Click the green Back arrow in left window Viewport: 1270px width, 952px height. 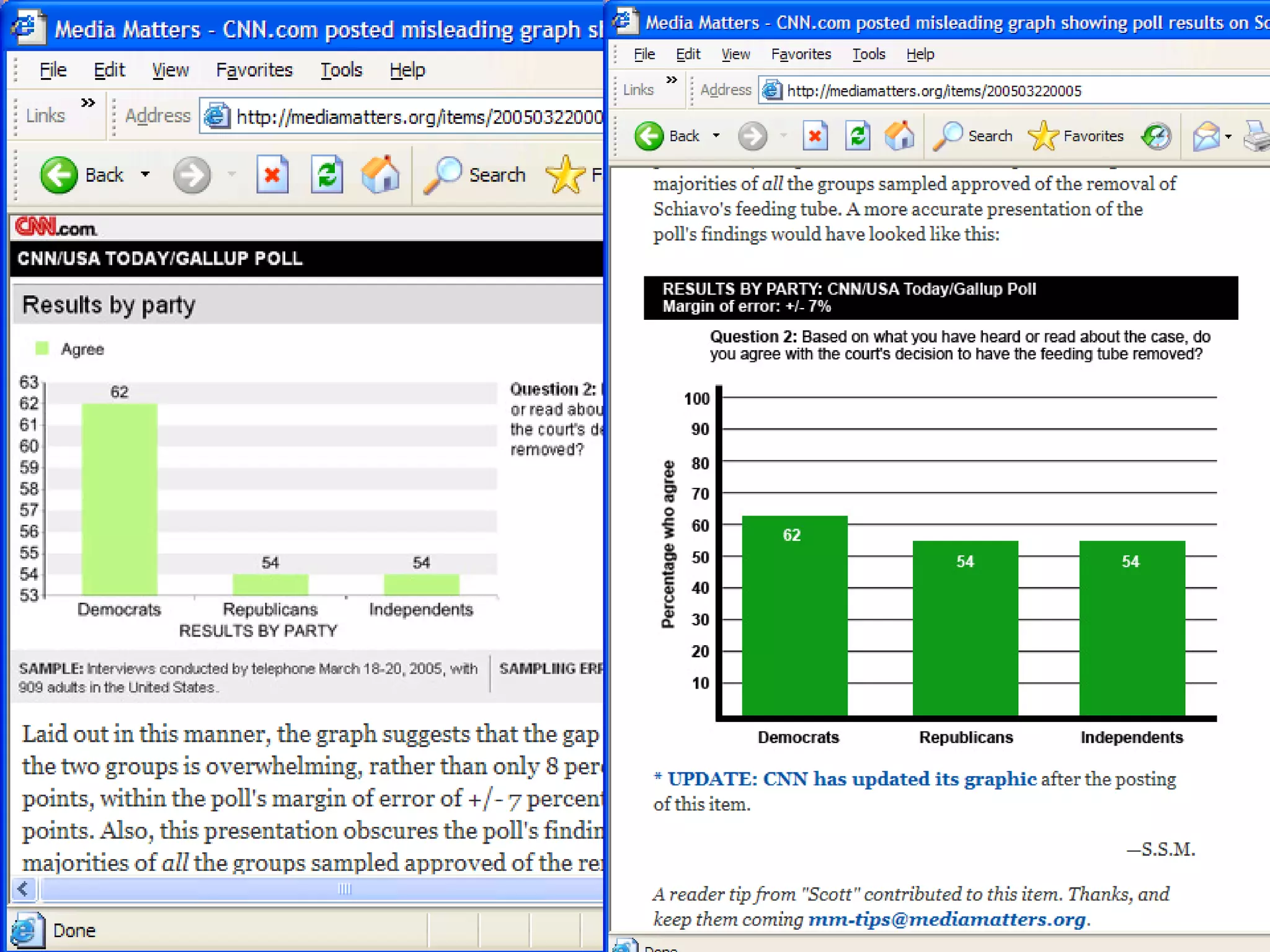(59, 175)
